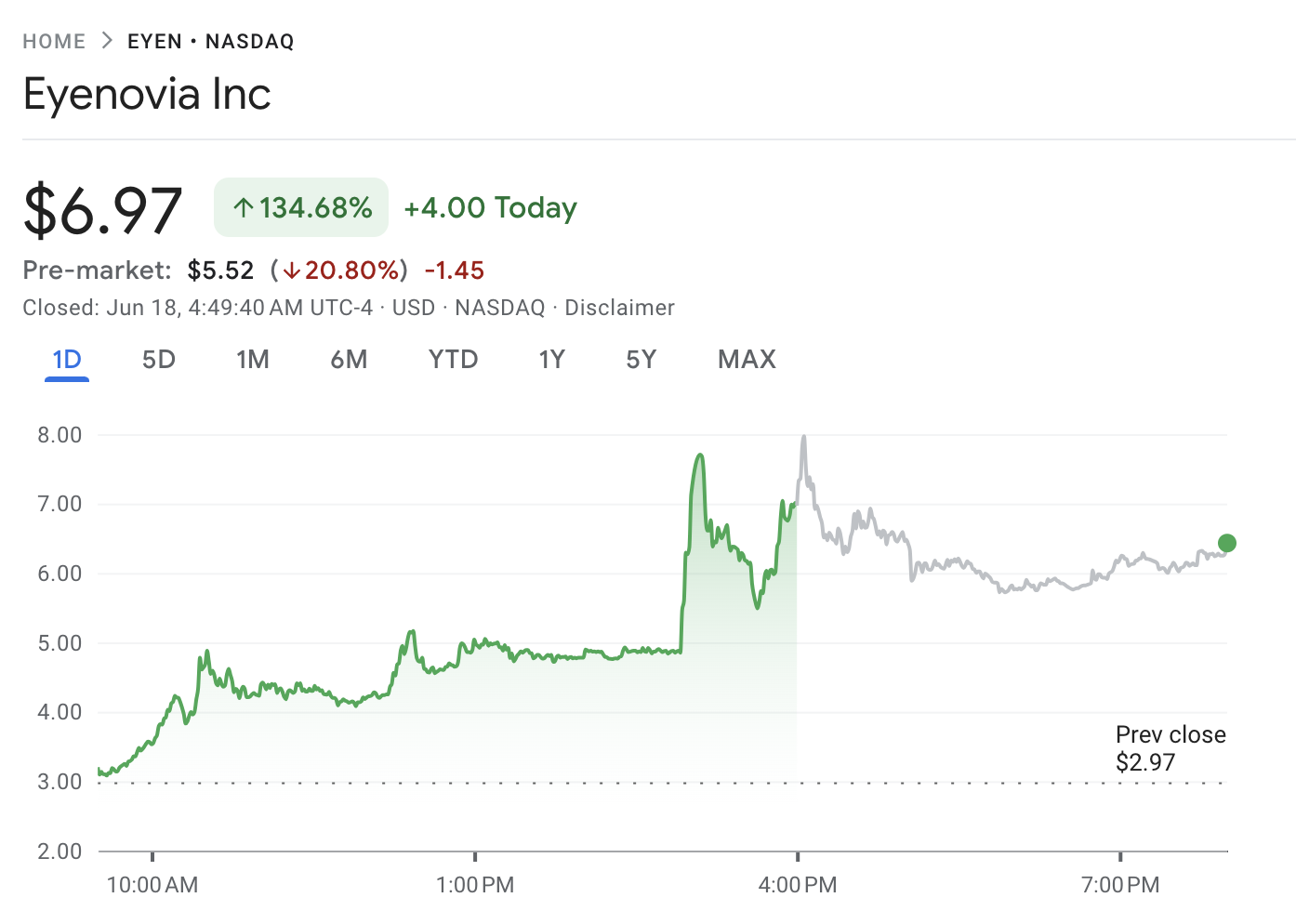1296x924 pixels.
Task: Click the red down-arrow beside 20.80%
Action: click(292, 271)
